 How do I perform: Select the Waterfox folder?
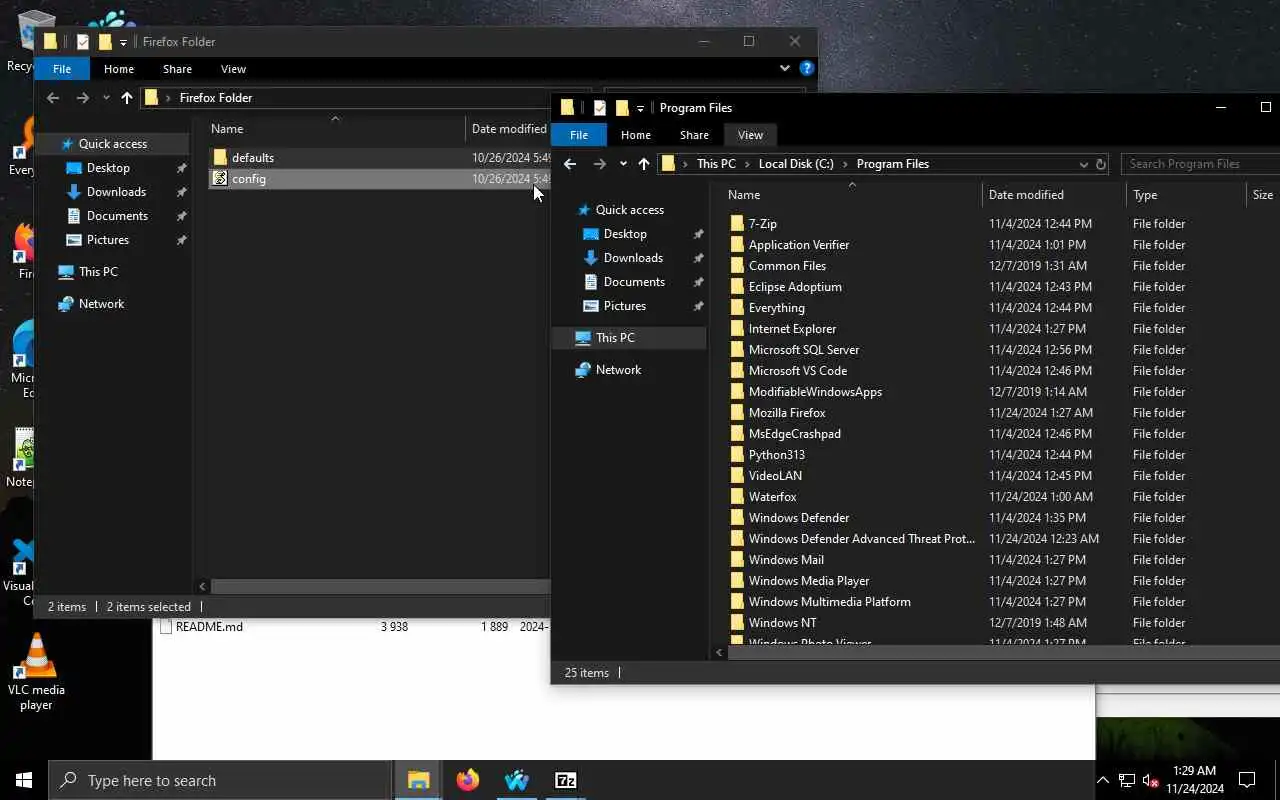click(773, 497)
